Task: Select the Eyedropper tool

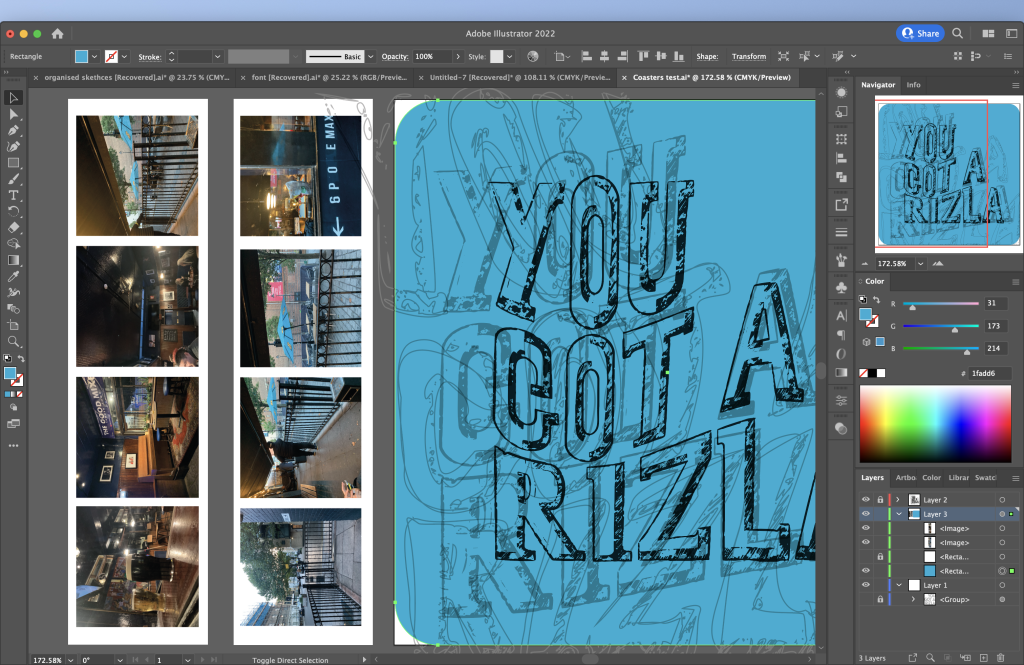Action: 13,276
